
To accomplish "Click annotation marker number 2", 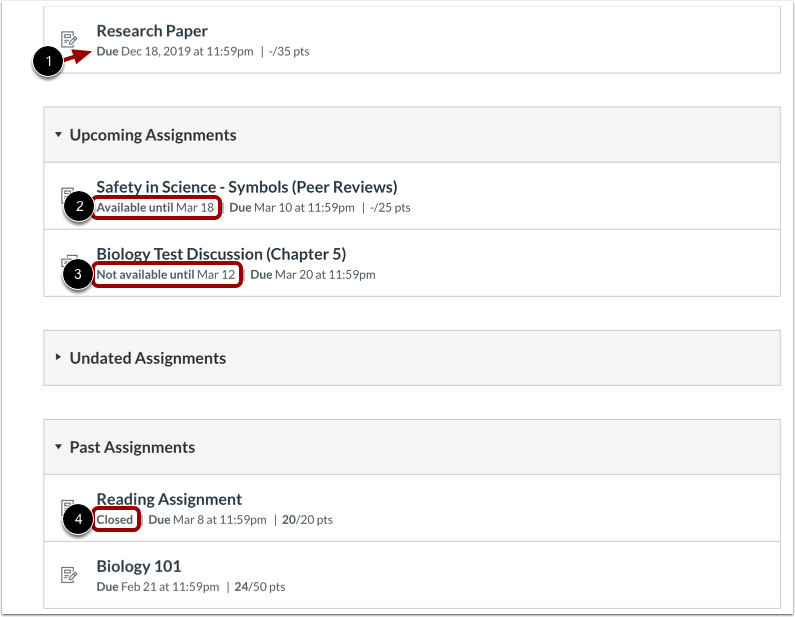I will (x=79, y=206).
